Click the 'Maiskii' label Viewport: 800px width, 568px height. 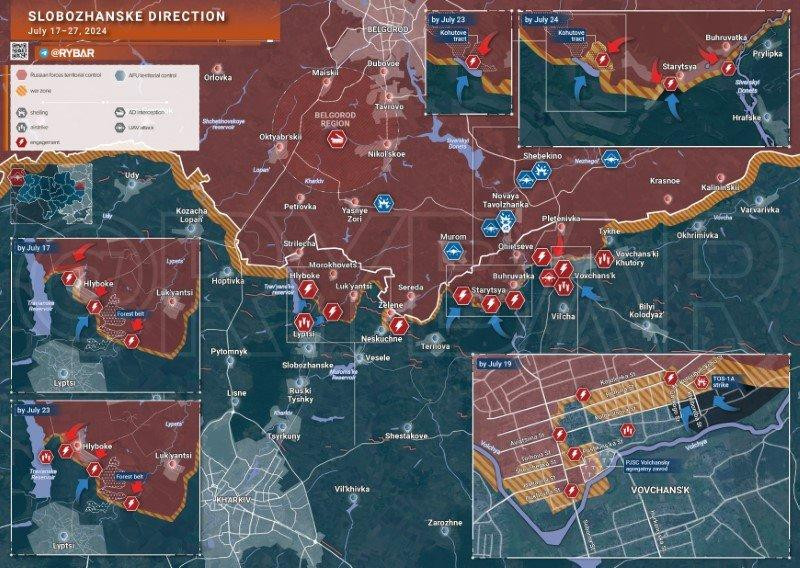(326, 73)
